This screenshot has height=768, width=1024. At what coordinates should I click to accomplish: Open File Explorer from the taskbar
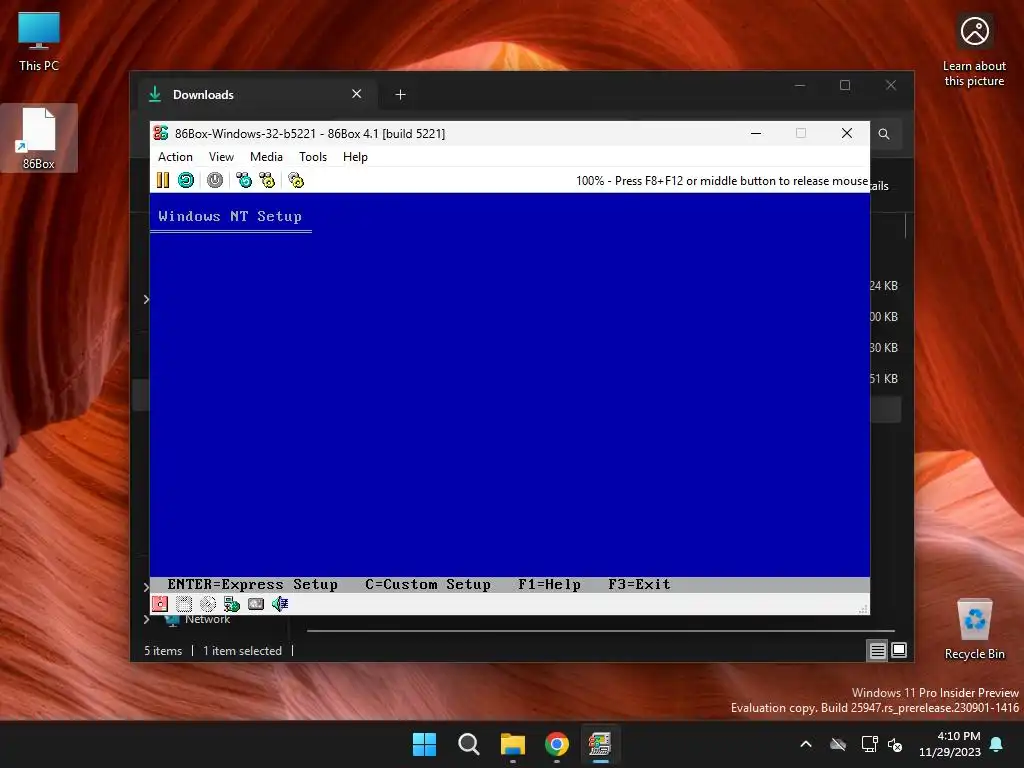pos(513,744)
